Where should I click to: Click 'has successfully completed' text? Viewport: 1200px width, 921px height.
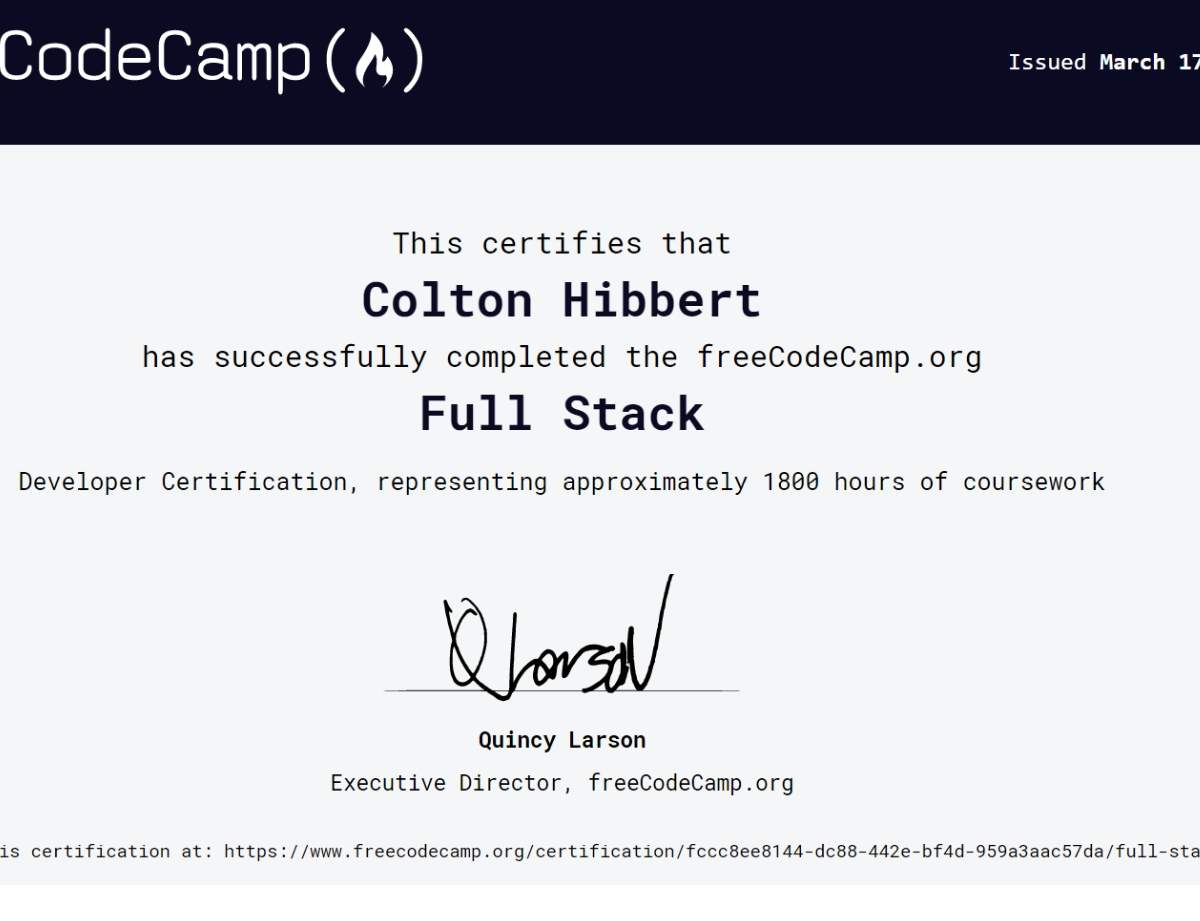[x=373, y=358]
